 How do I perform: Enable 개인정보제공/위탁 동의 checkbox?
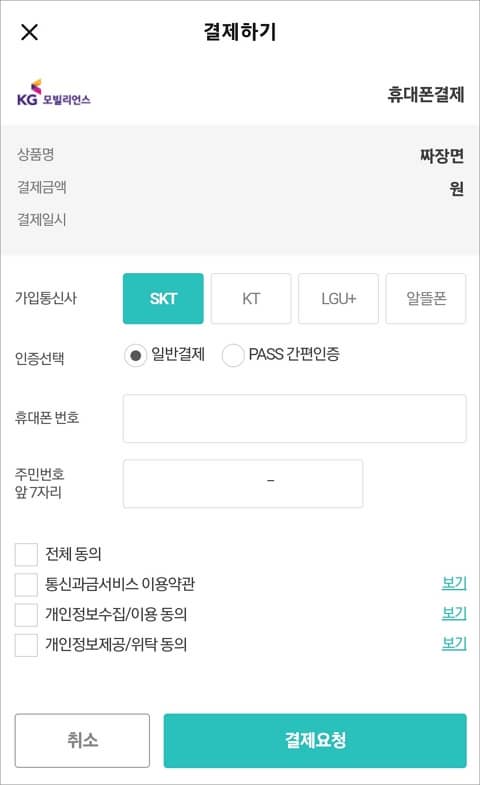pos(26,644)
